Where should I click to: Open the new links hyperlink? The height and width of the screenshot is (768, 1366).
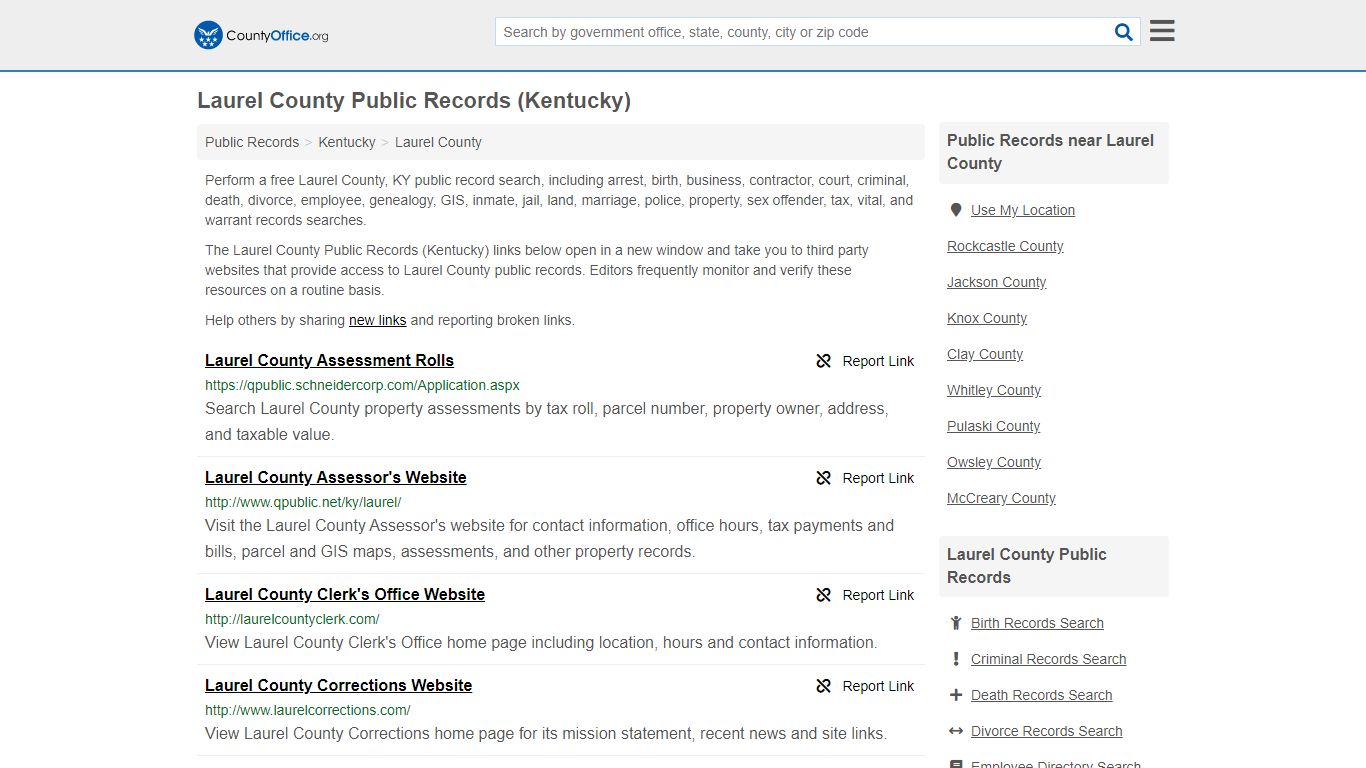(377, 320)
